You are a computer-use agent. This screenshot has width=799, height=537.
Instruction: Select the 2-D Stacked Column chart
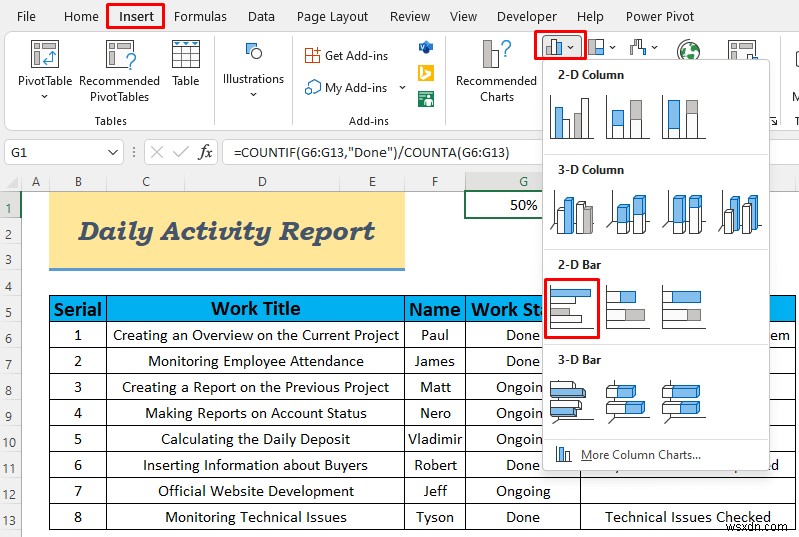(x=628, y=118)
